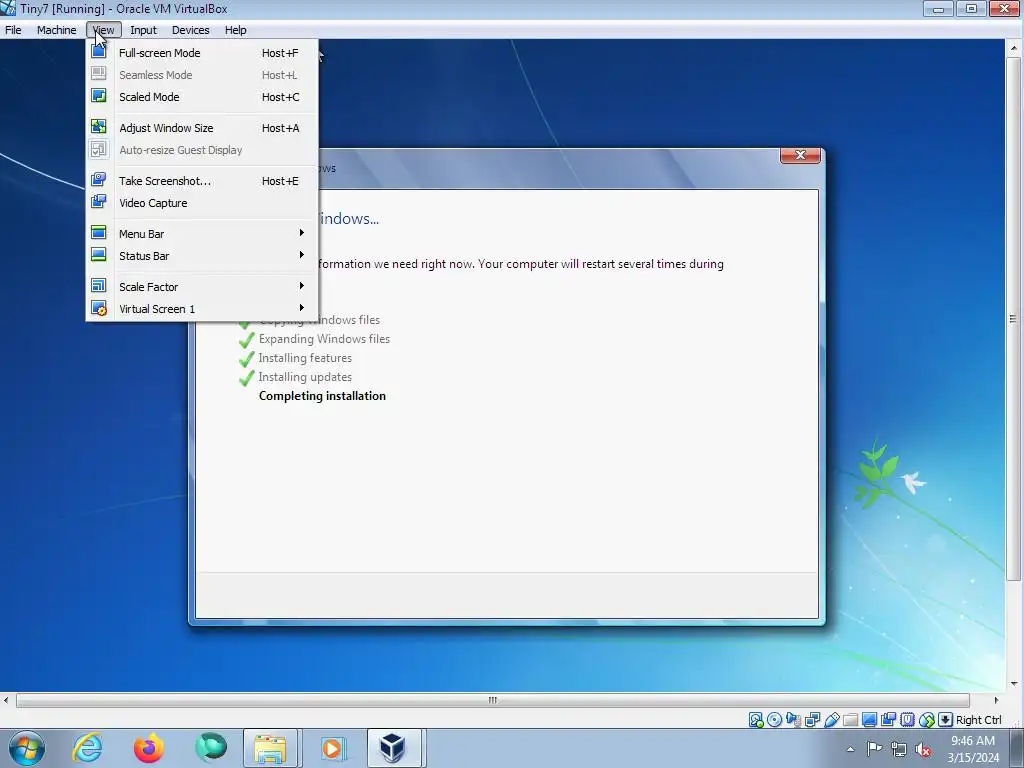Viewport: 1024px width, 768px height.
Task: Click the shared folders indicator icon
Action: coord(850,720)
